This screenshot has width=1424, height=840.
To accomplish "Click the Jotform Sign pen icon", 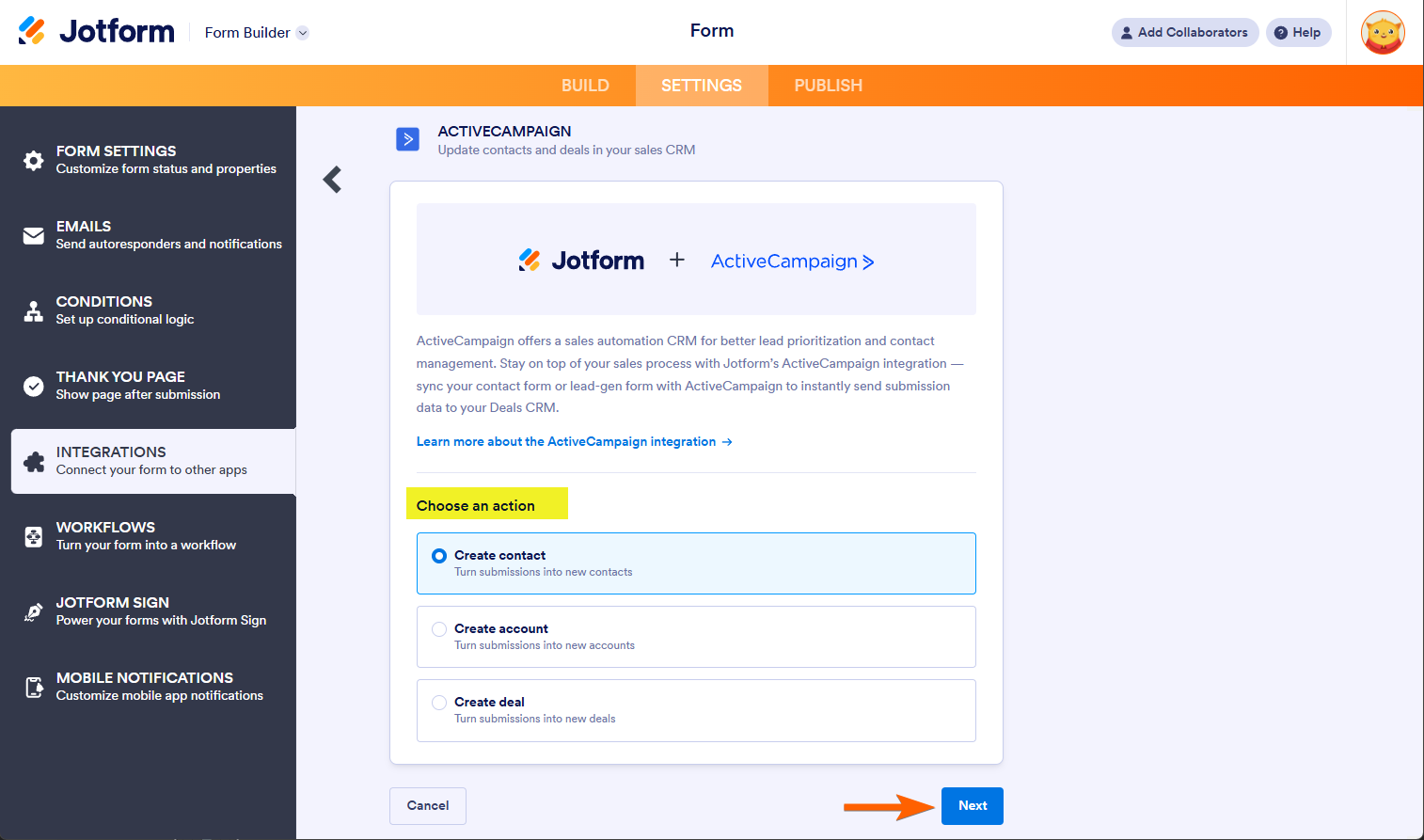I will [x=34, y=611].
